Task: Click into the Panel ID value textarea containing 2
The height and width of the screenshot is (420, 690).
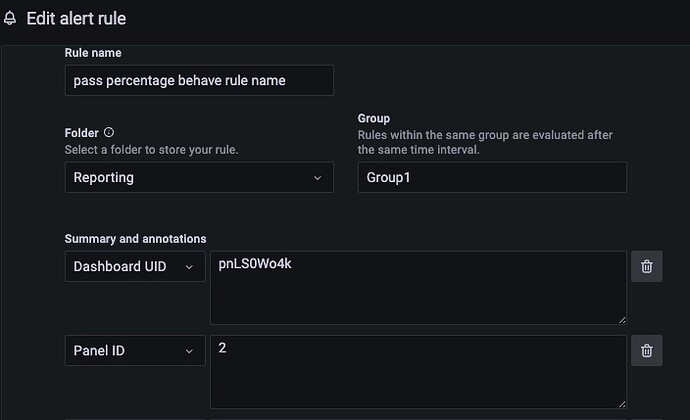Action: (x=418, y=372)
